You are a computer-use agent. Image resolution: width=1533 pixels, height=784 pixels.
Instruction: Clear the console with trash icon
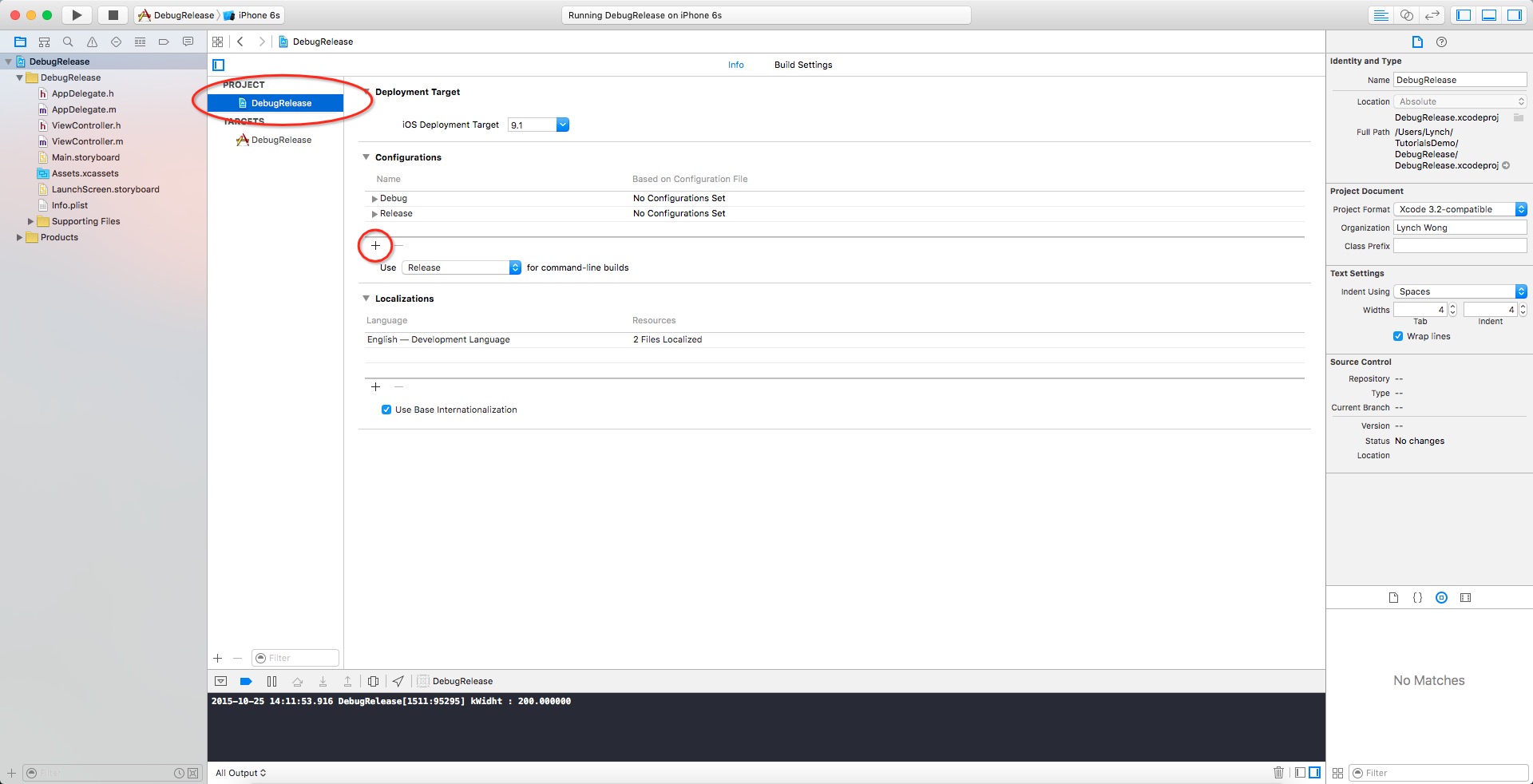coord(1278,772)
